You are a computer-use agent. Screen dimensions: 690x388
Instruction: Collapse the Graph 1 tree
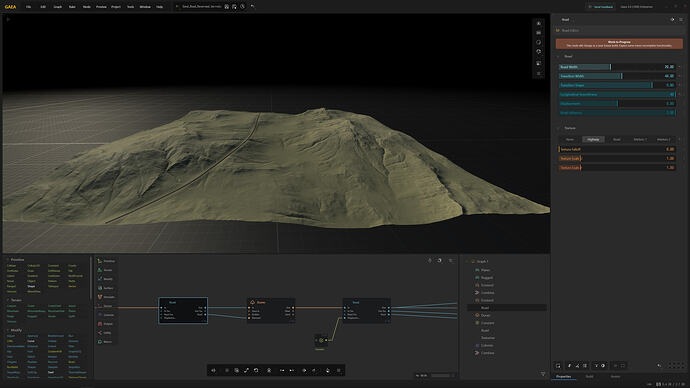point(467,261)
